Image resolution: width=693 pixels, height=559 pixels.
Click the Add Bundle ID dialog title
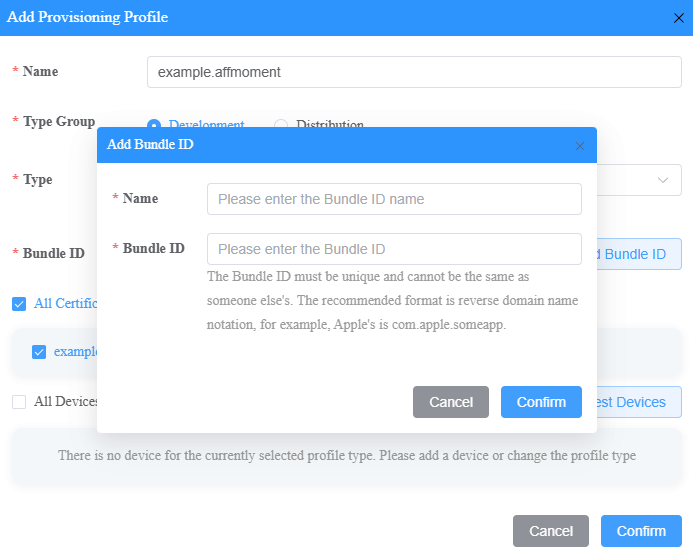150,145
